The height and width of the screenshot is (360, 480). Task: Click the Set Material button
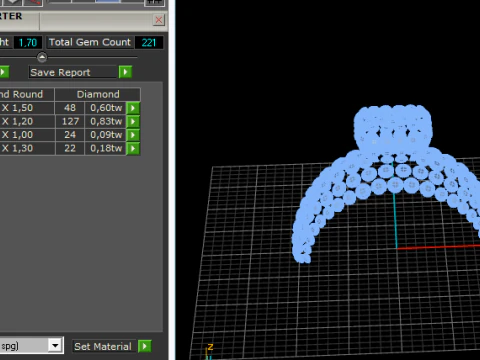[x=103, y=346]
